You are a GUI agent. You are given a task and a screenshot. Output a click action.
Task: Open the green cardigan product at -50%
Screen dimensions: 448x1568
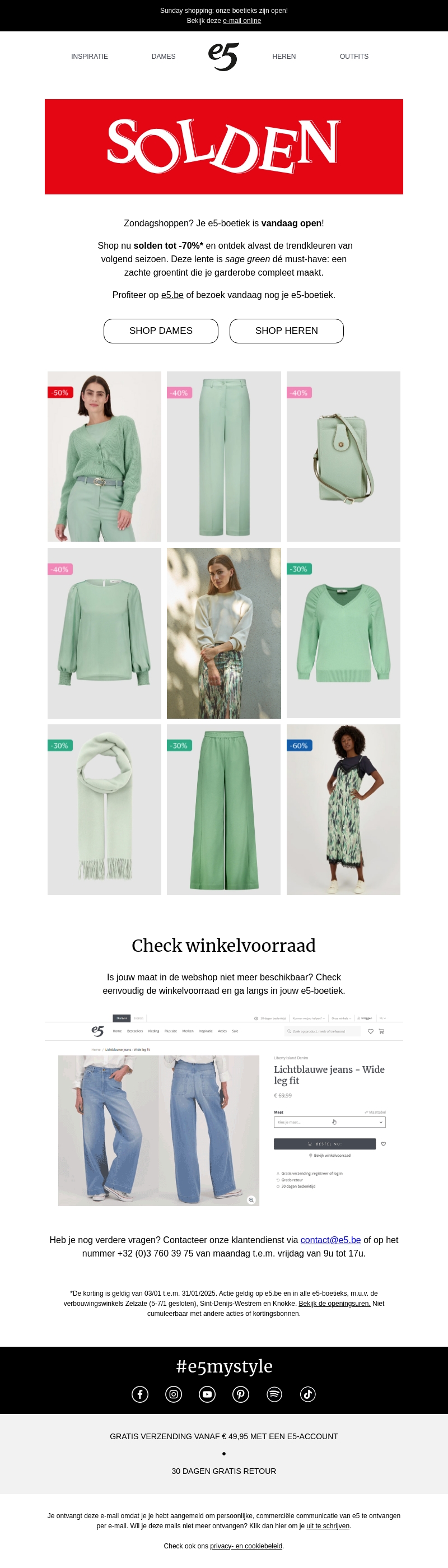click(x=104, y=457)
